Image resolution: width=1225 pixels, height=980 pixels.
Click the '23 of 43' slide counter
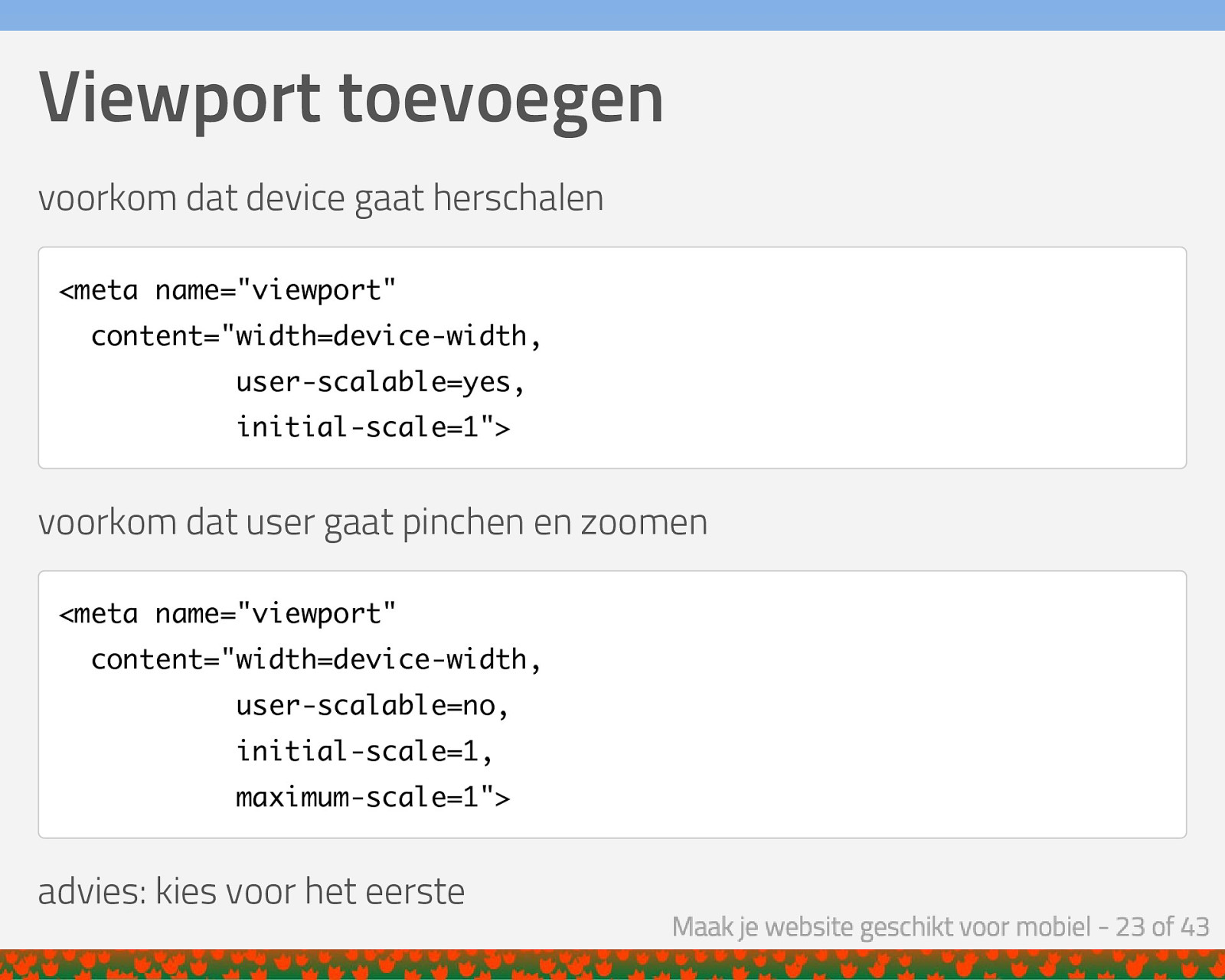click(1161, 926)
